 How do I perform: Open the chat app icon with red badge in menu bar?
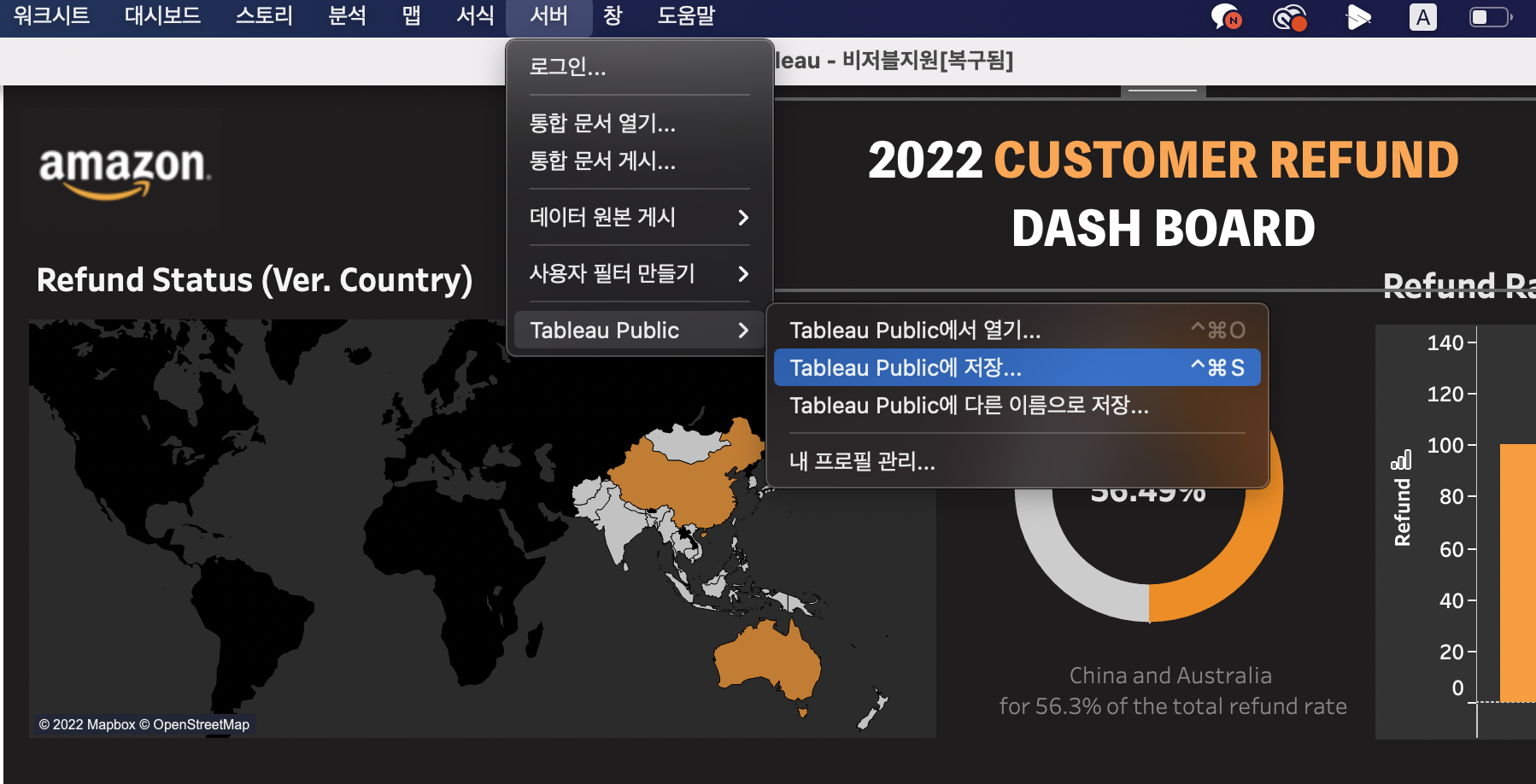[1227, 17]
